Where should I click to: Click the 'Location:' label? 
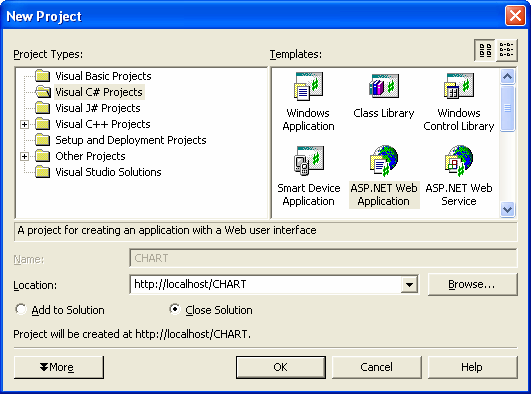[x=35, y=285]
